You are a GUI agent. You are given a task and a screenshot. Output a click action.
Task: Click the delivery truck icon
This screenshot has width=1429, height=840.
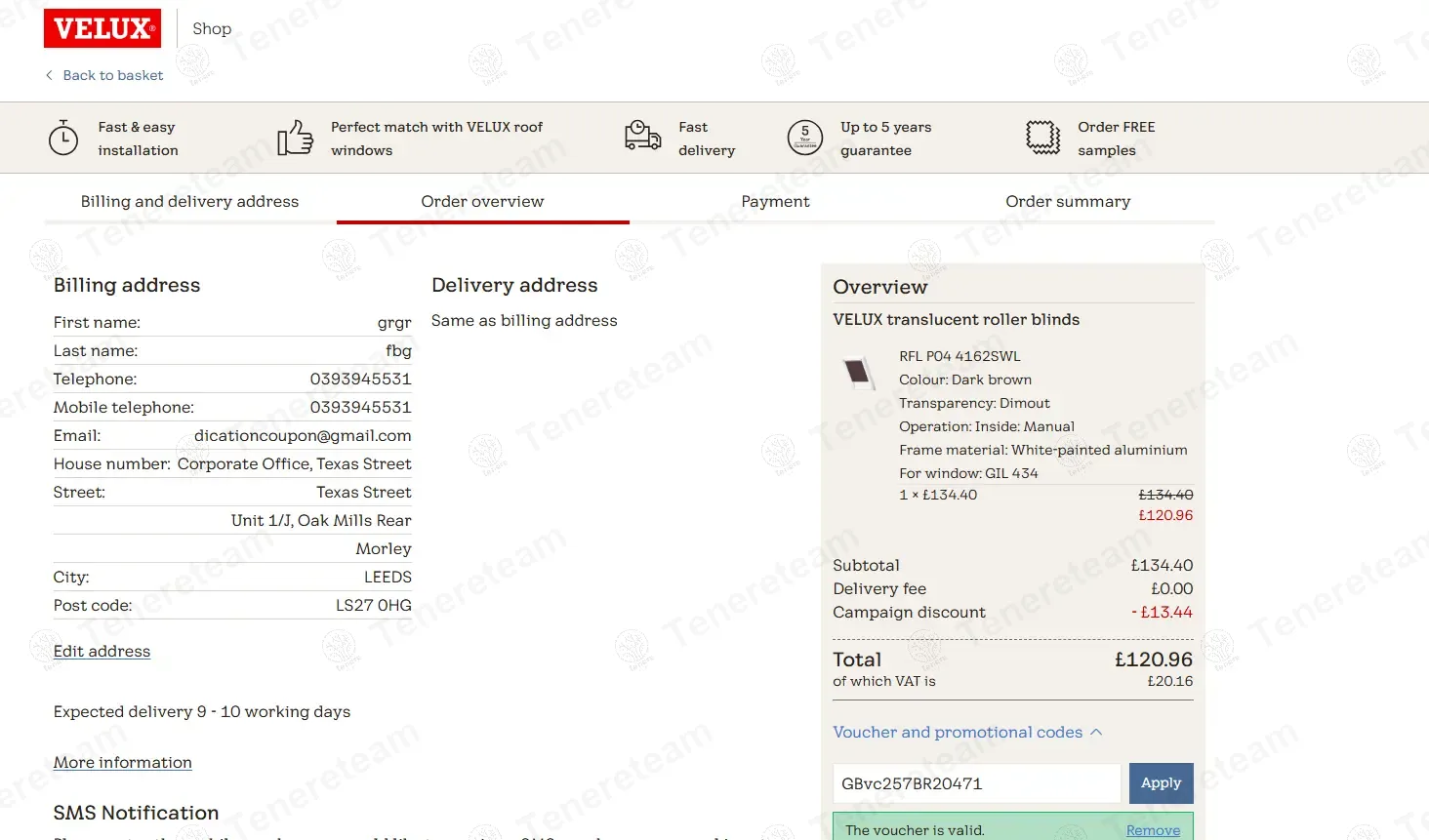click(642, 136)
